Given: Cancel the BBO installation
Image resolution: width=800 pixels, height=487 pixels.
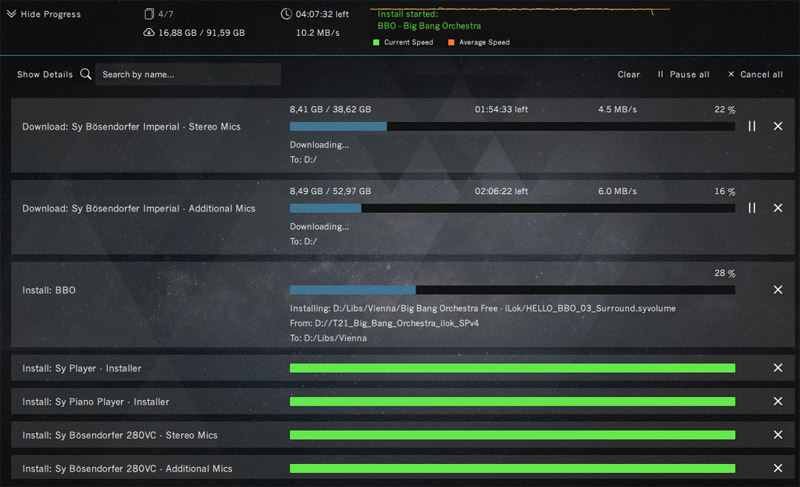Looking at the screenshot, I should (x=778, y=290).
